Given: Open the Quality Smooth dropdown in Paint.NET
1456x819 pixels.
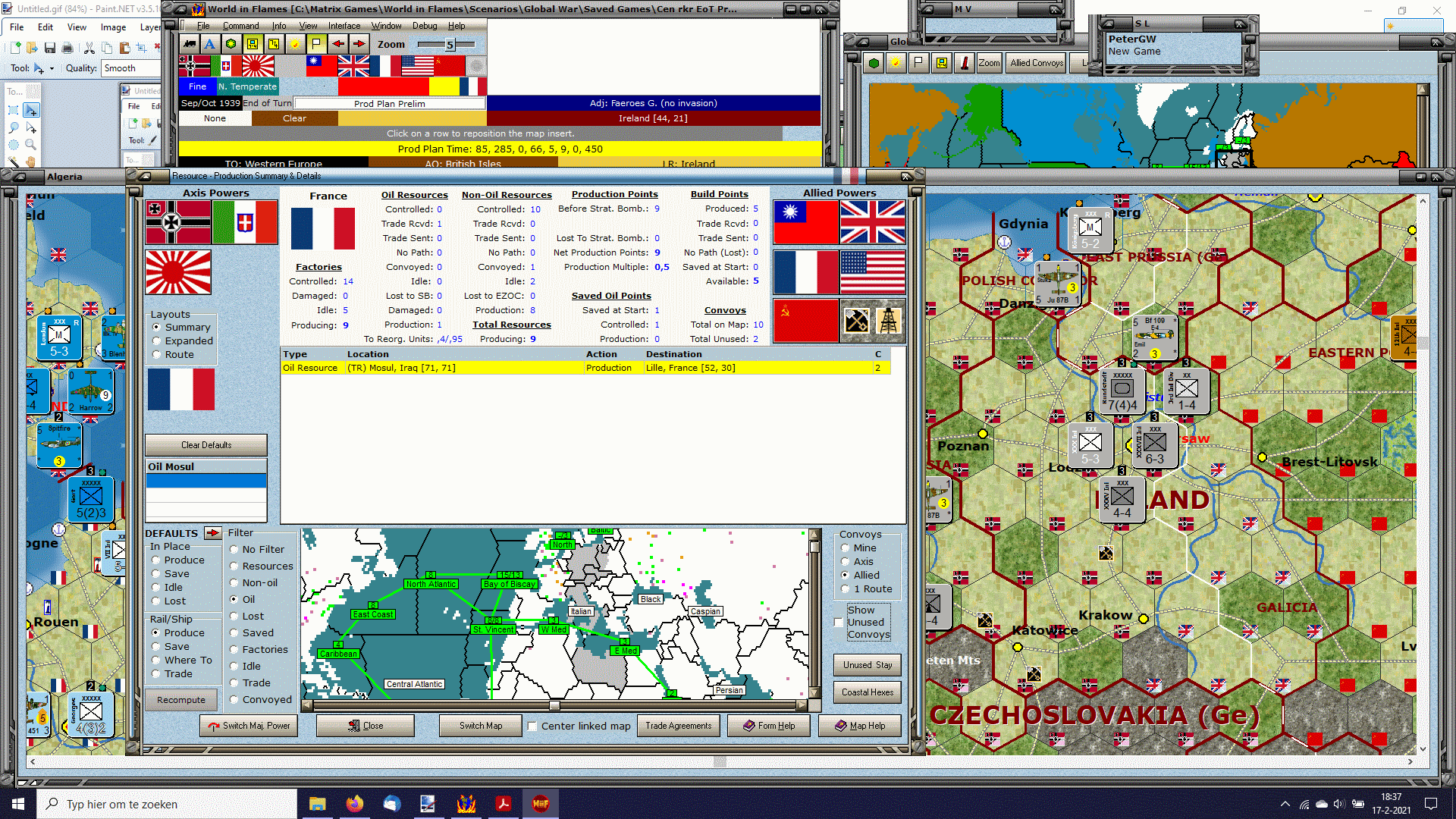Looking at the screenshot, I should [130, 68].
